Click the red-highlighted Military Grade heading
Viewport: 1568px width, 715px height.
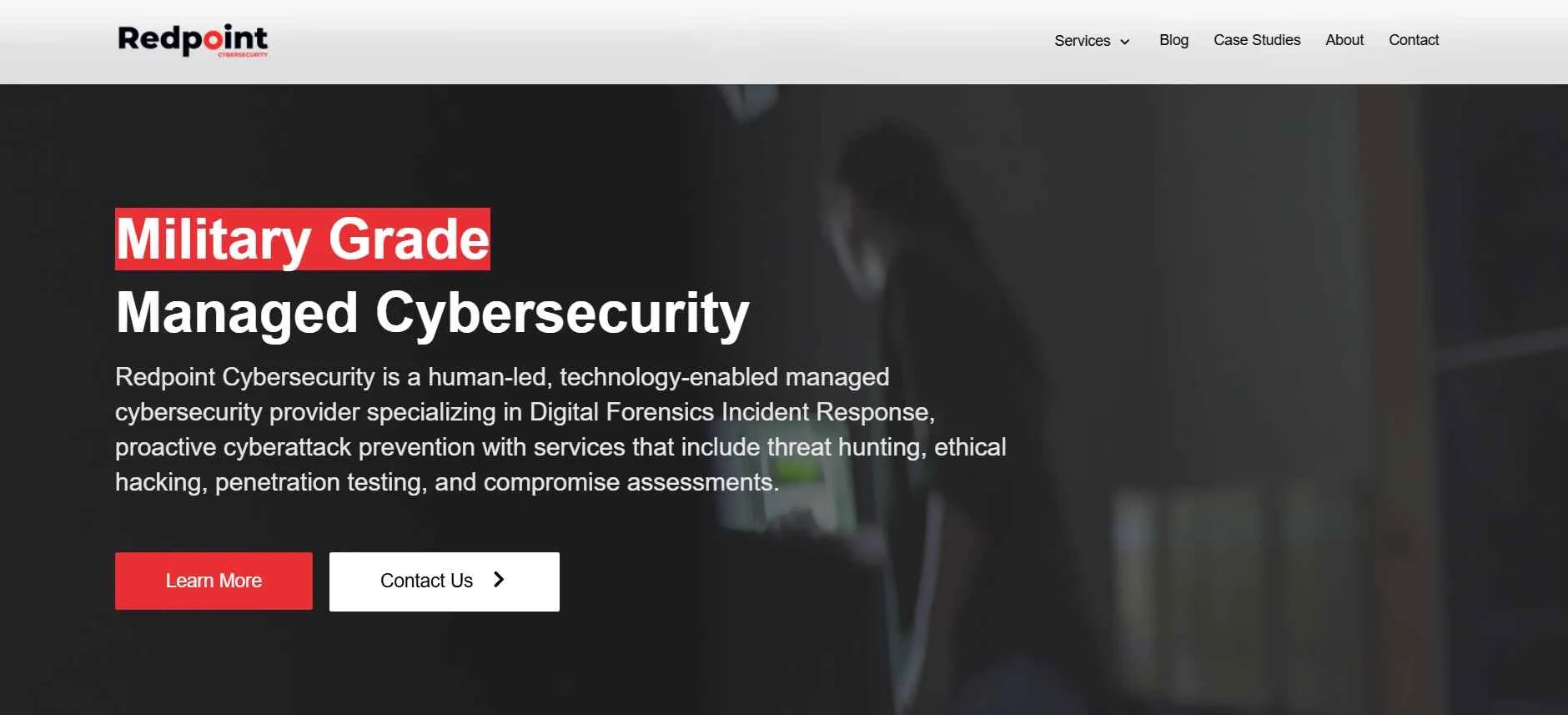[x=303, y=239]
